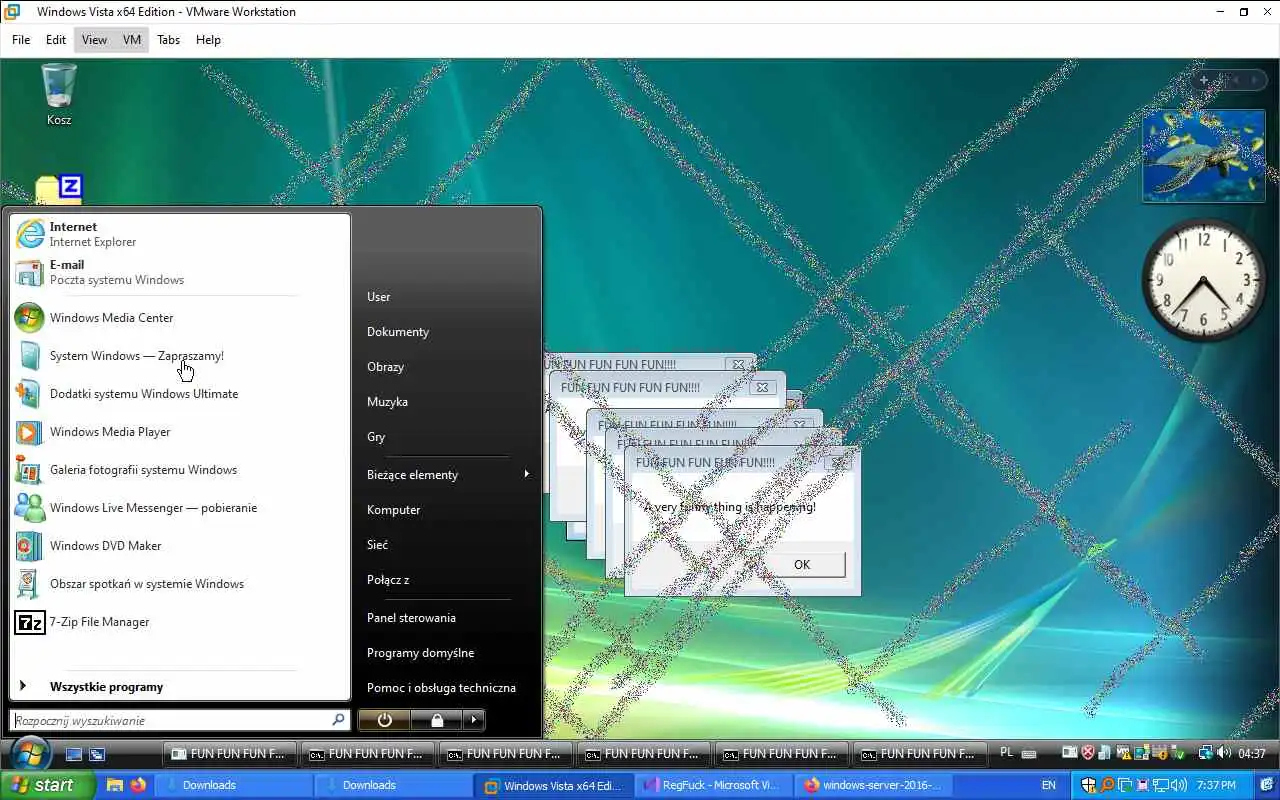Image resolution: width=1280 pixels, height=800 pixels.
Task: Open Obszar spotkań w systemie Windows
Action: click(180, 584)
